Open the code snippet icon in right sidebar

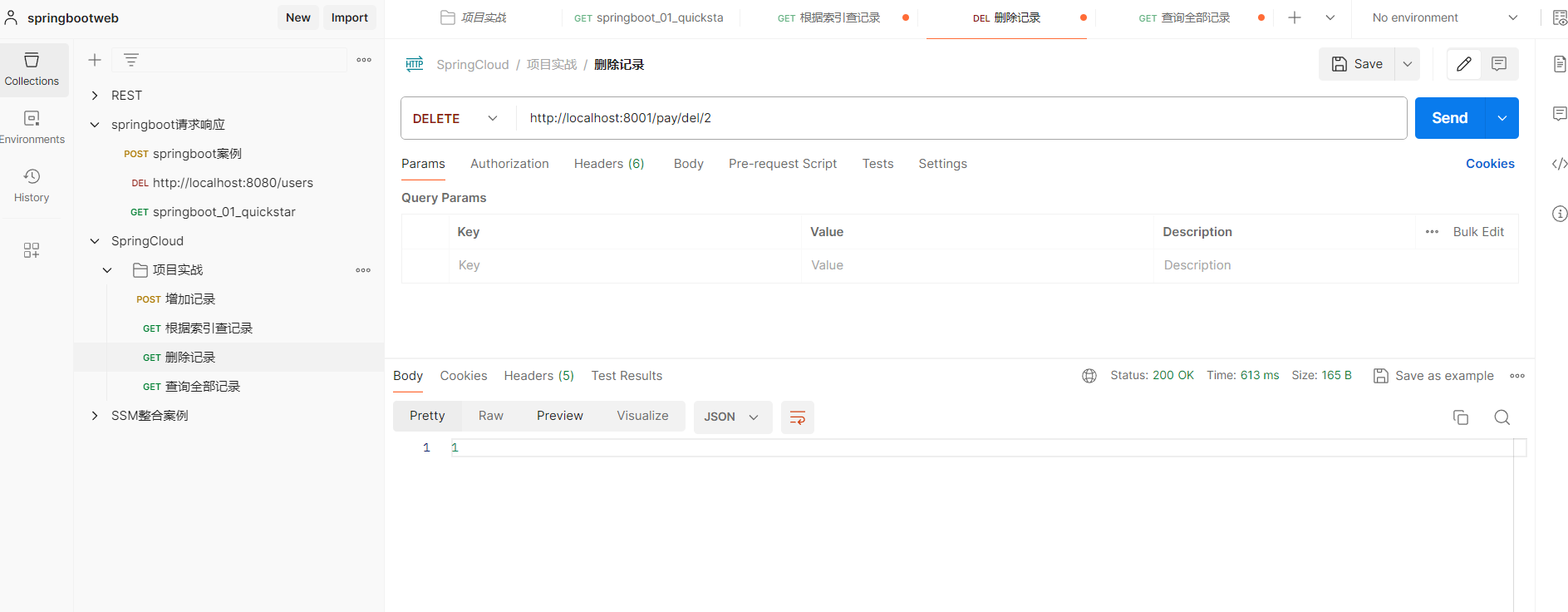pyautogui.click(x=1560, y=164)
